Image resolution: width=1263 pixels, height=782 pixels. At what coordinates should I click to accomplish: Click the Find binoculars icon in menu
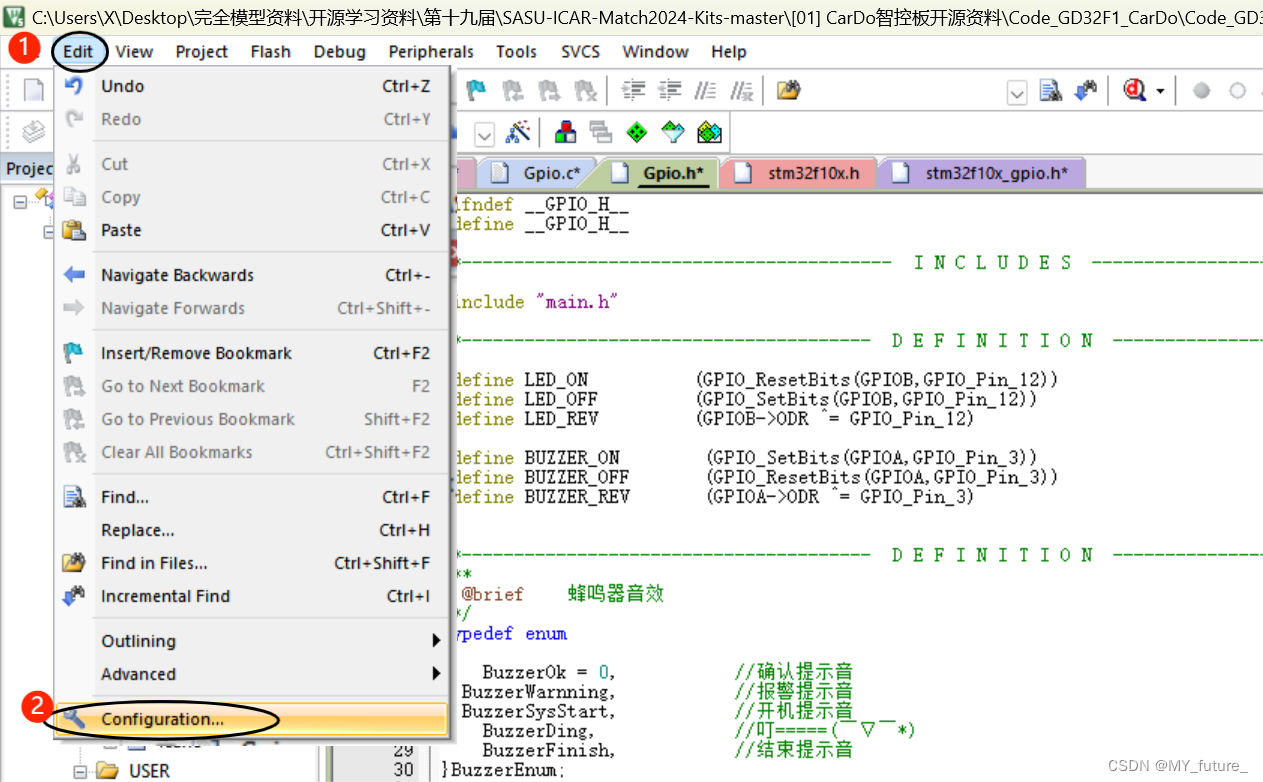(74, 497)
